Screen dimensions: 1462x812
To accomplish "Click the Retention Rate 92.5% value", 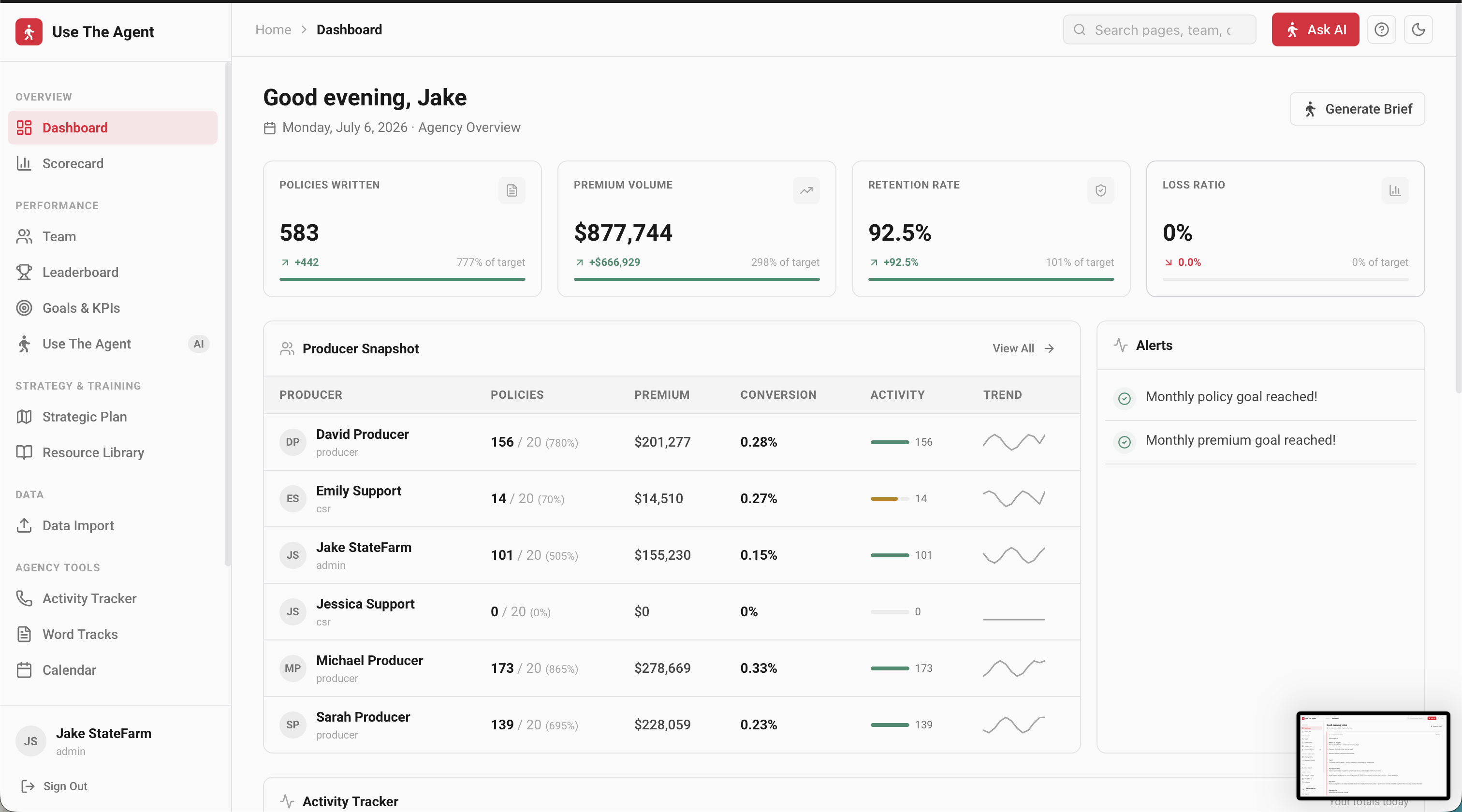I will click(900, 232).
